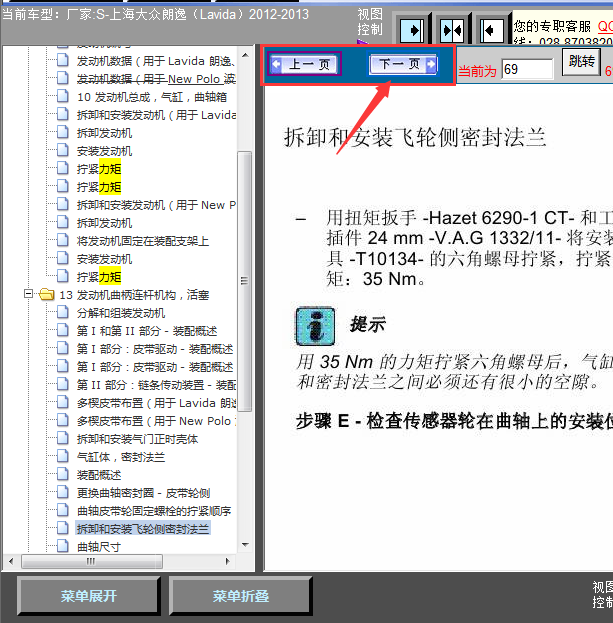
Task: Click the tree horizontal scrollbar left arrow
Action: click(11, 561)
